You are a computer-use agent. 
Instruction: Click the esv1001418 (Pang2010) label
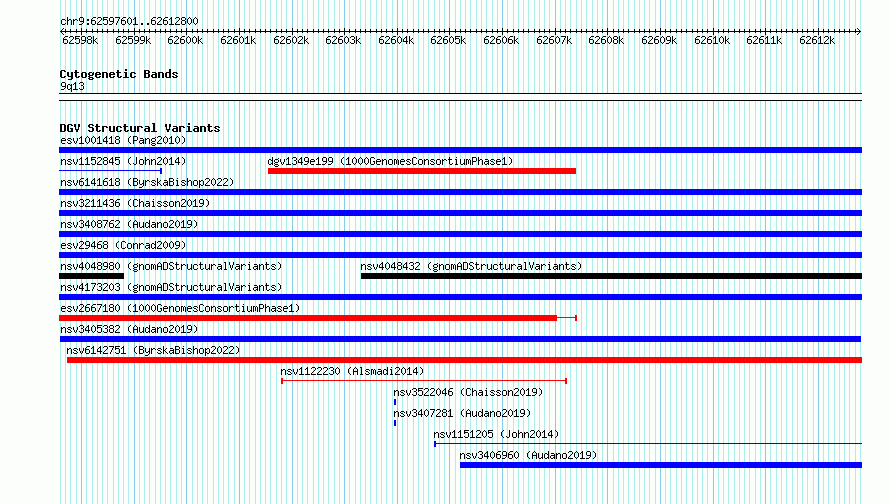[x=123, y=140]
